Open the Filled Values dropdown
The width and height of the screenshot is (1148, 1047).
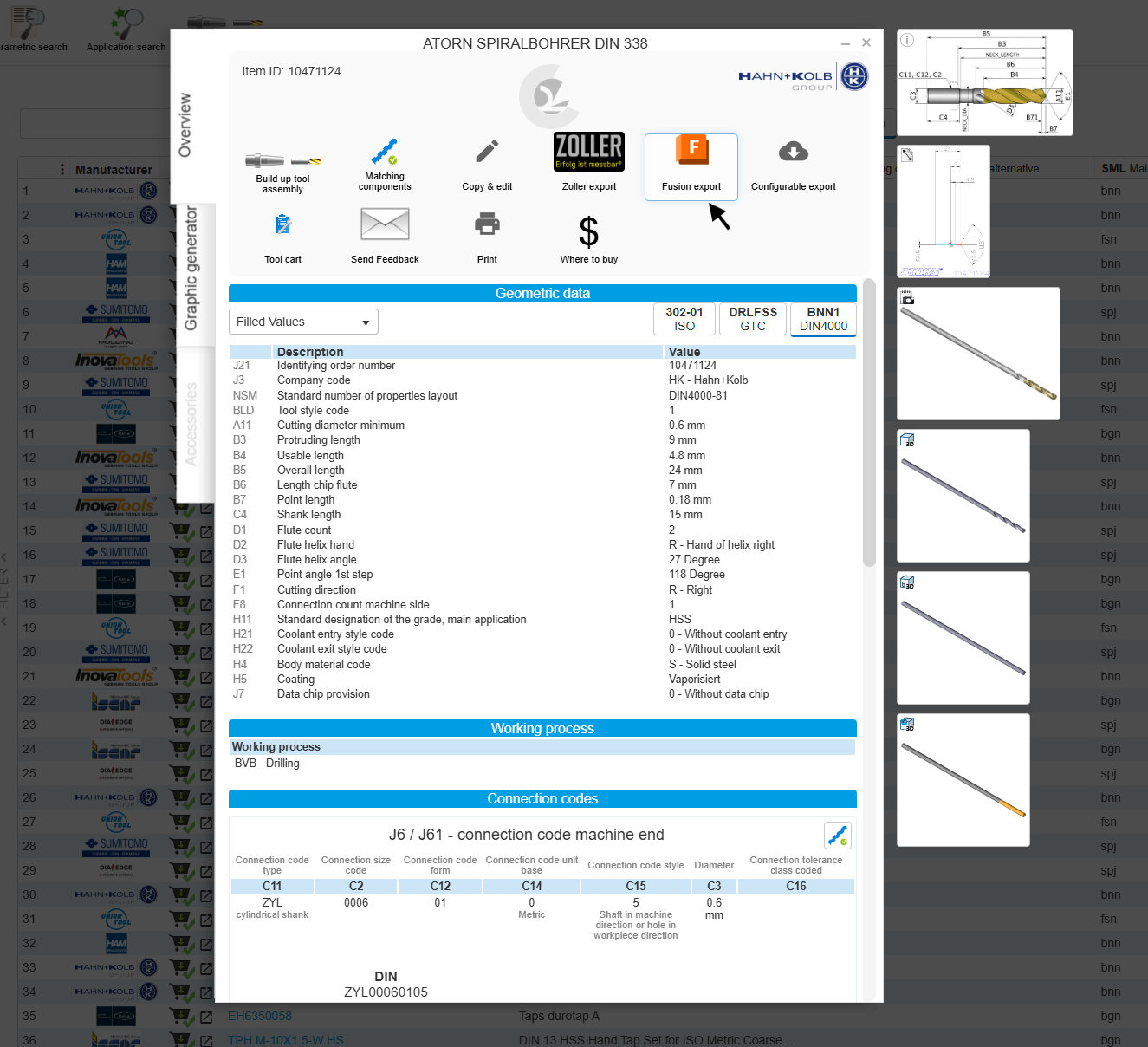click(x=303, y=322)
